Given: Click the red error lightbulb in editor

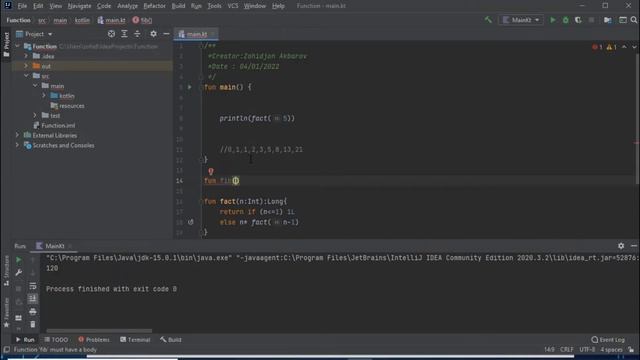Looking at the screenshot, I should [211, 171].
